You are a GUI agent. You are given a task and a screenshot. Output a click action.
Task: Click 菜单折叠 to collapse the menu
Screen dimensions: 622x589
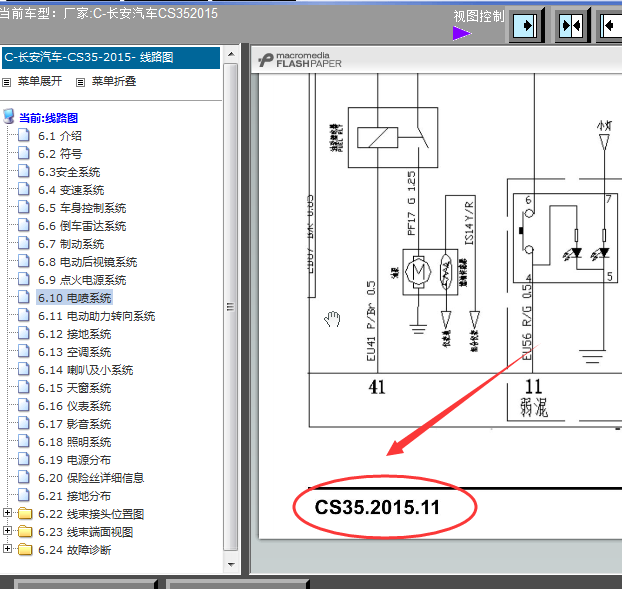pos(114,81)
